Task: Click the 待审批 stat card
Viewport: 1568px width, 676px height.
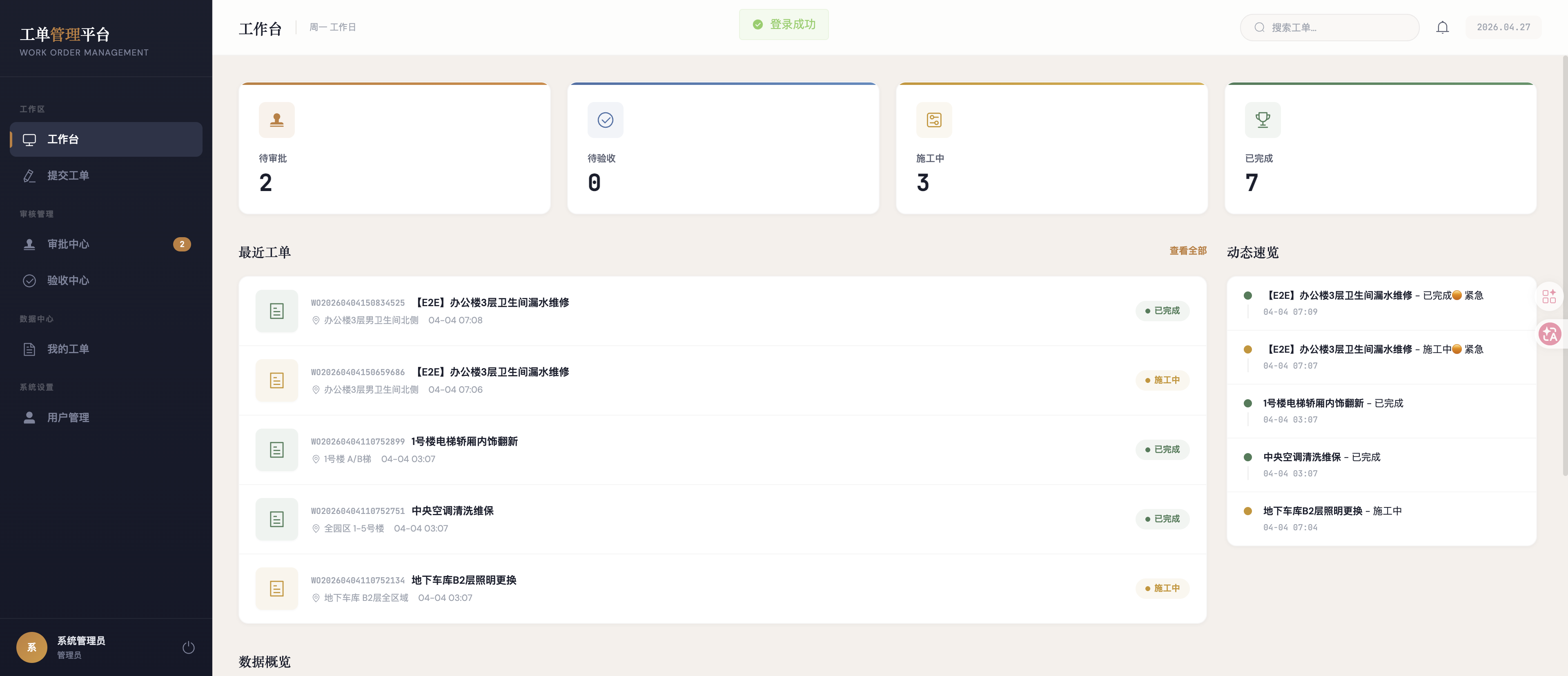Action: [394, 149]
